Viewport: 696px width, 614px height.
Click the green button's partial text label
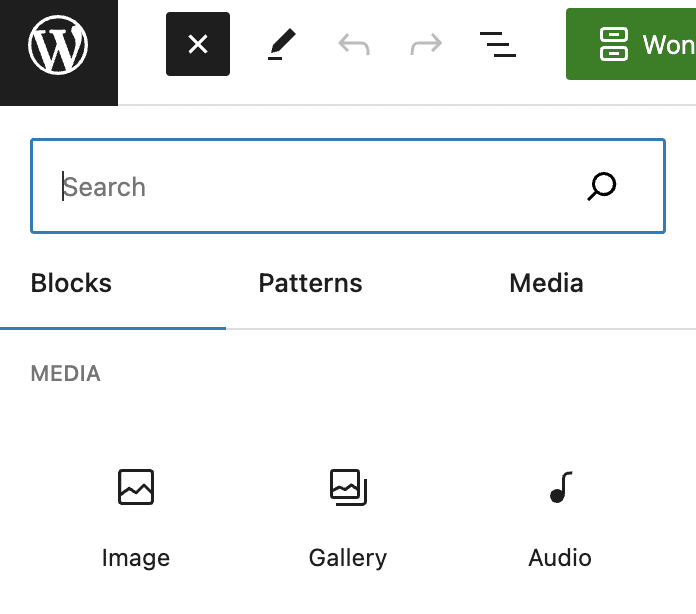(x=668, y=45)
